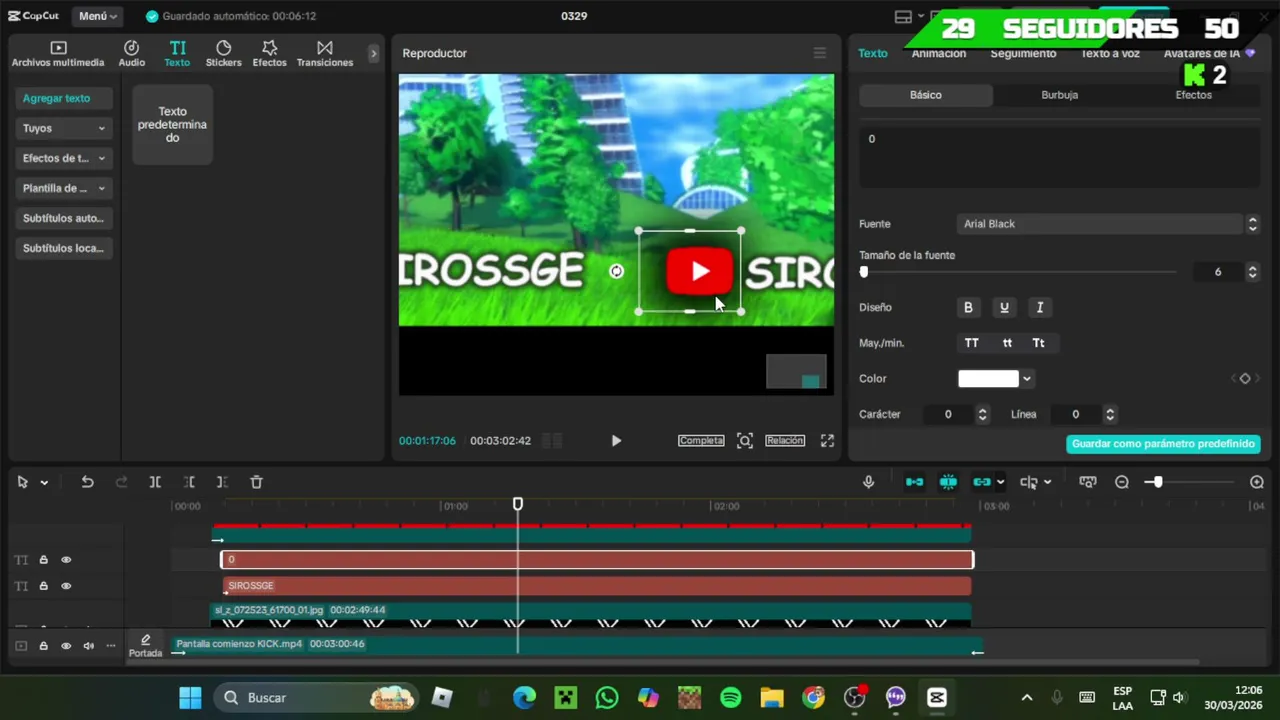Click the Texto predeterminado thumbnail
Viewport: 1280px width, 720px height.
pos(172,125)
